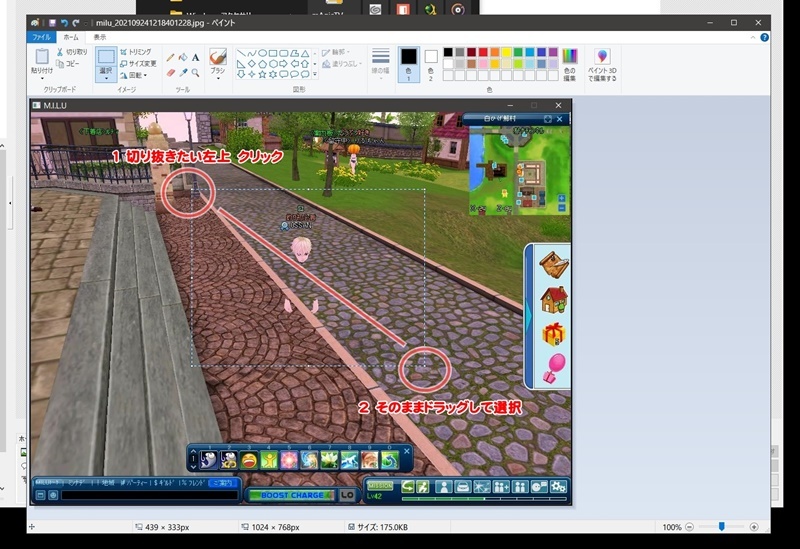Image resolution: width=800 pixels, height=549 pixels.
Task: Set Color 2 as active color
Action: [431, 62]
